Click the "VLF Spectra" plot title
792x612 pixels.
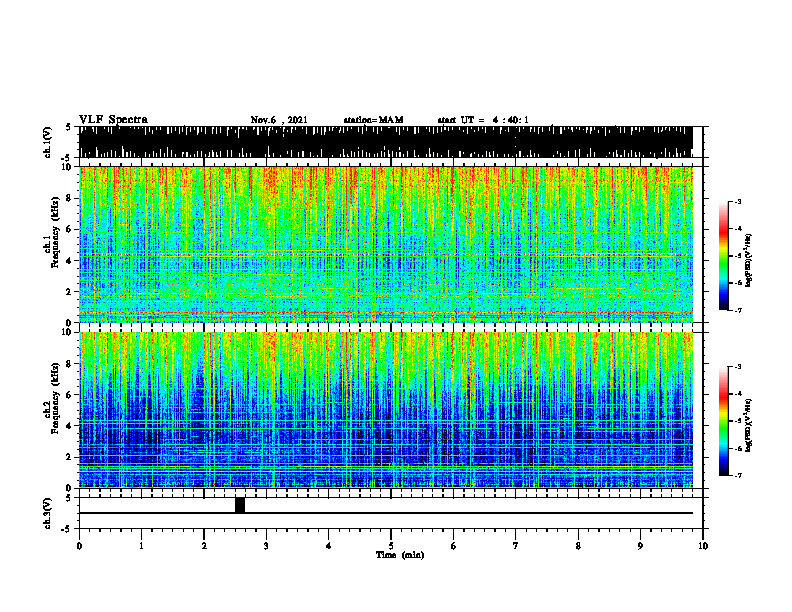[x=113, y=120]
